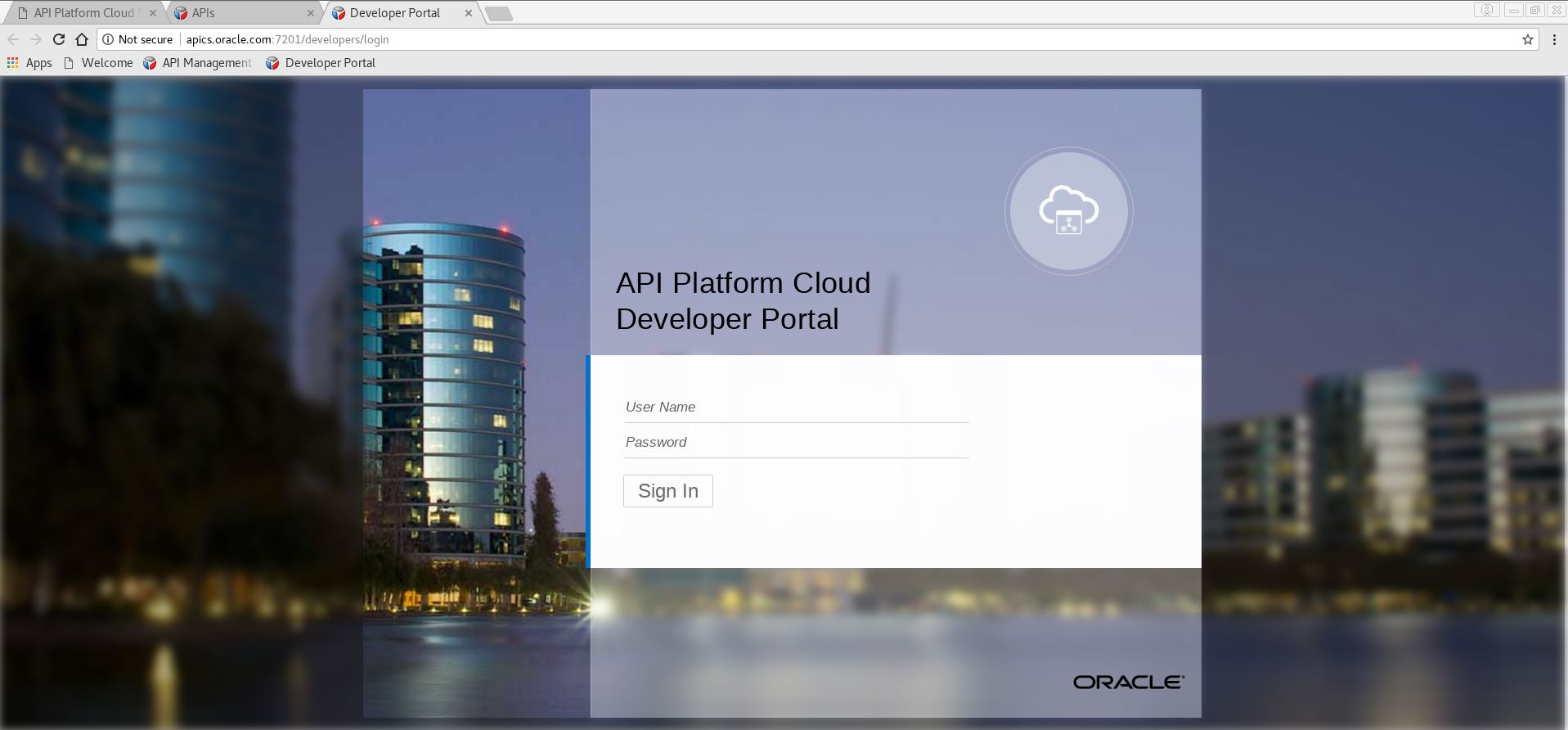
Task: Open the API Management bookmark
Action: (x=197, y=63)
